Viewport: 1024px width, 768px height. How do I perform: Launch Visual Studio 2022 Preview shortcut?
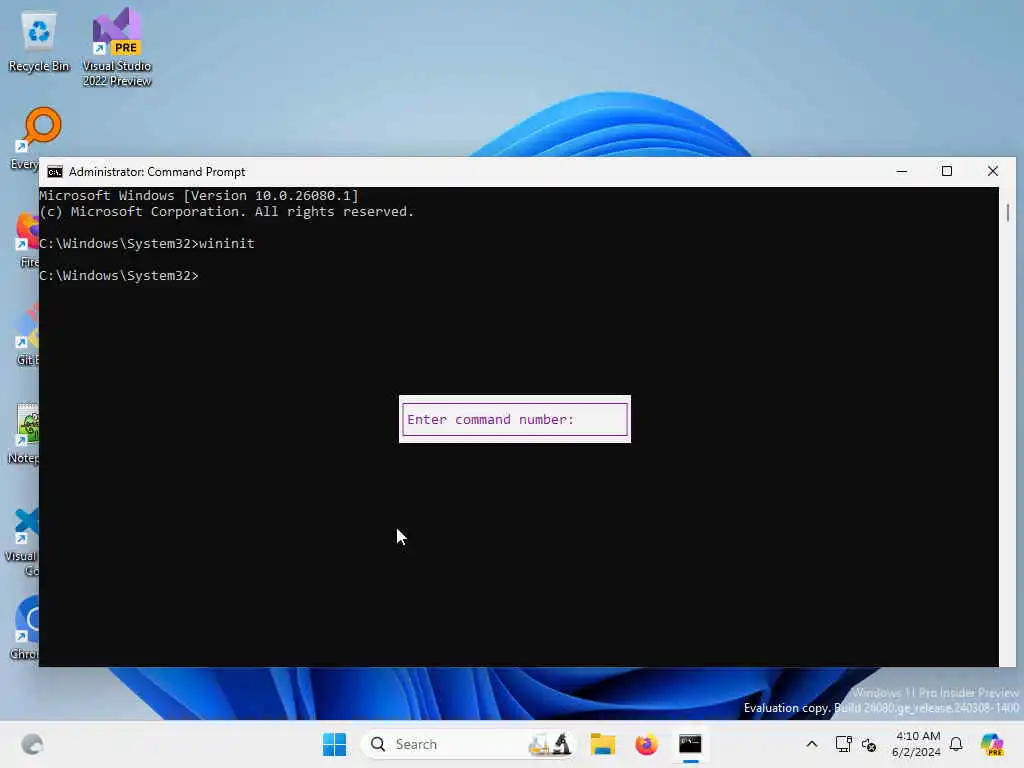pos(117,47)
